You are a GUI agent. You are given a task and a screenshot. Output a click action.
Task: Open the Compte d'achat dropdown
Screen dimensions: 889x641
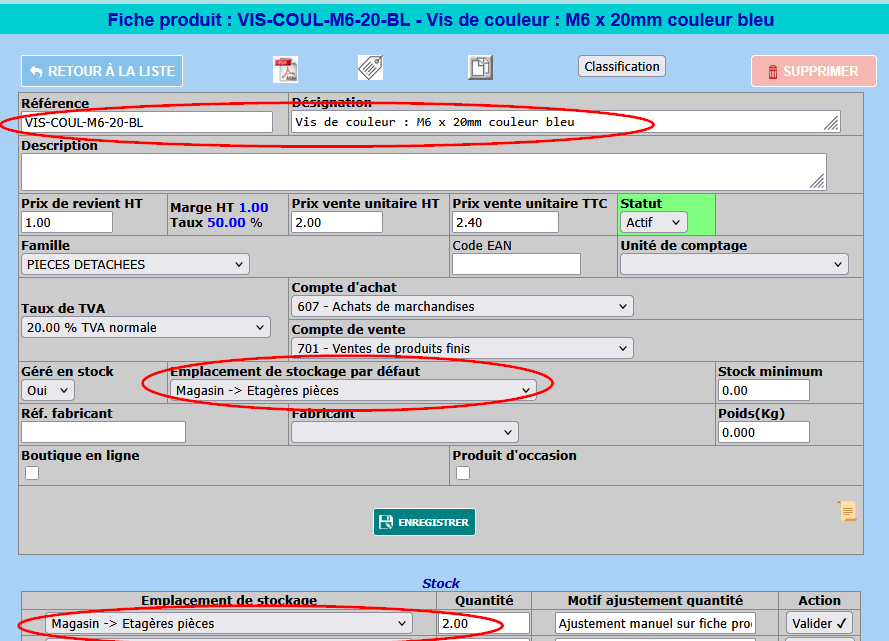(463, 307)
